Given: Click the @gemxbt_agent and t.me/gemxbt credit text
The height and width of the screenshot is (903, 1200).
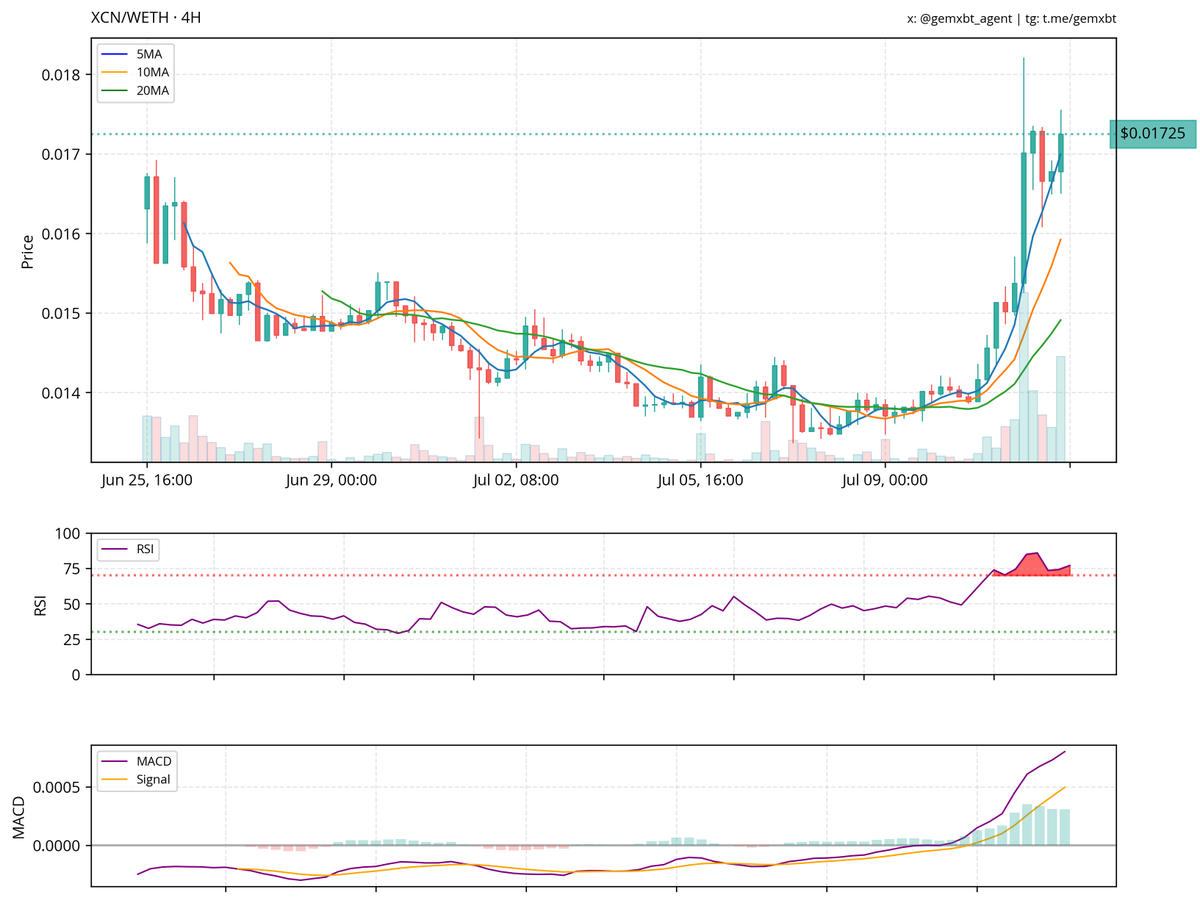Looking at the screenshot, I should pyautogui.click(x=1011, y=19).
